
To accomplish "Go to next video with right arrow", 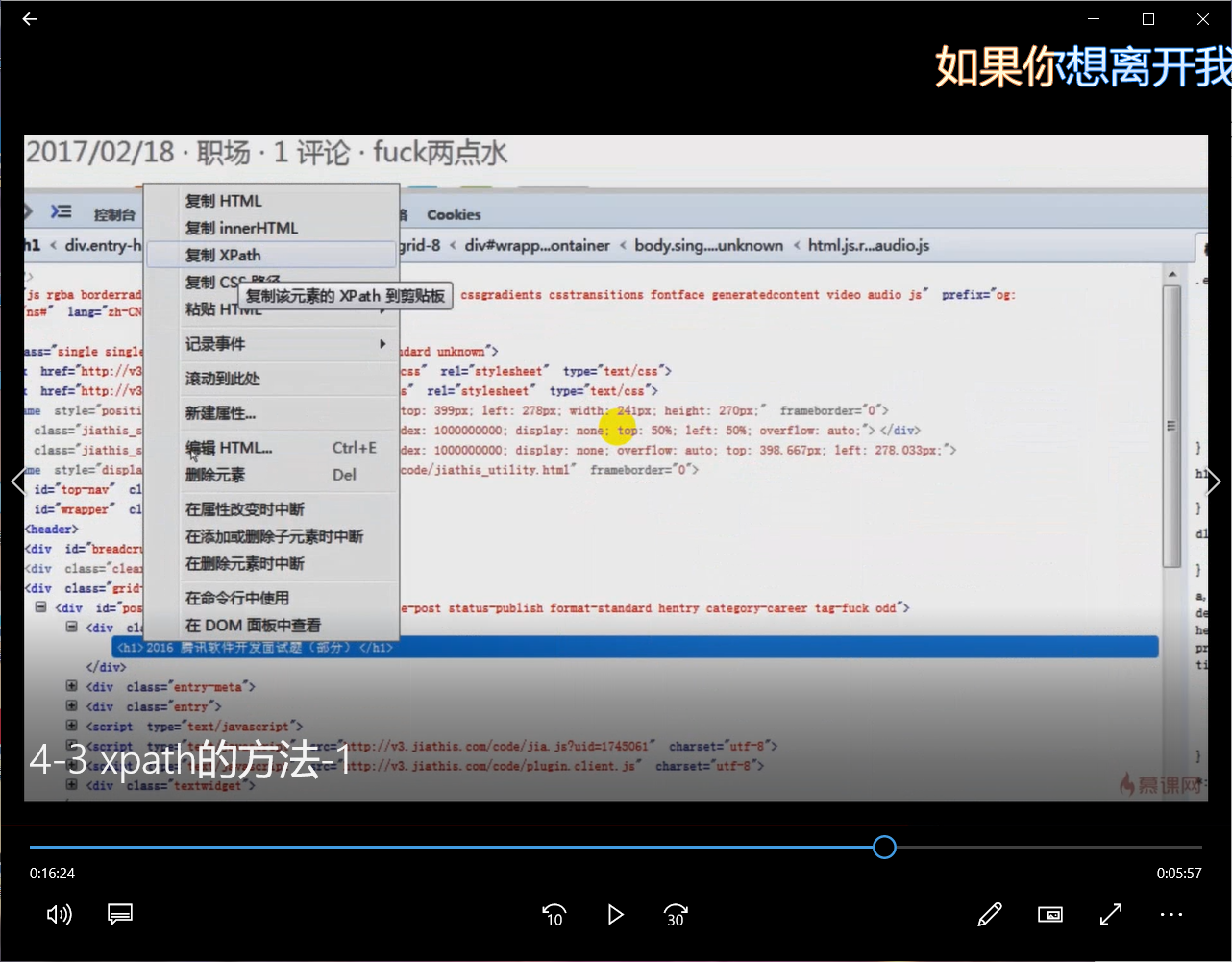I will (1214, 481).
